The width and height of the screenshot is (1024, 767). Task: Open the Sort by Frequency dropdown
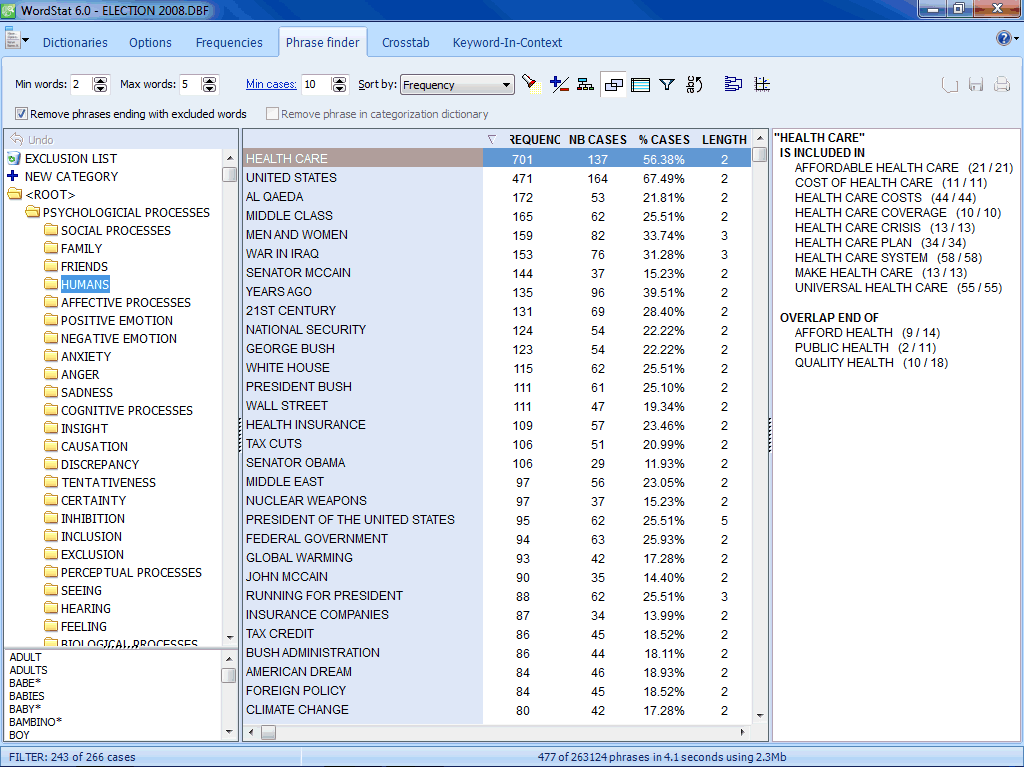click(x=506, y=85)
